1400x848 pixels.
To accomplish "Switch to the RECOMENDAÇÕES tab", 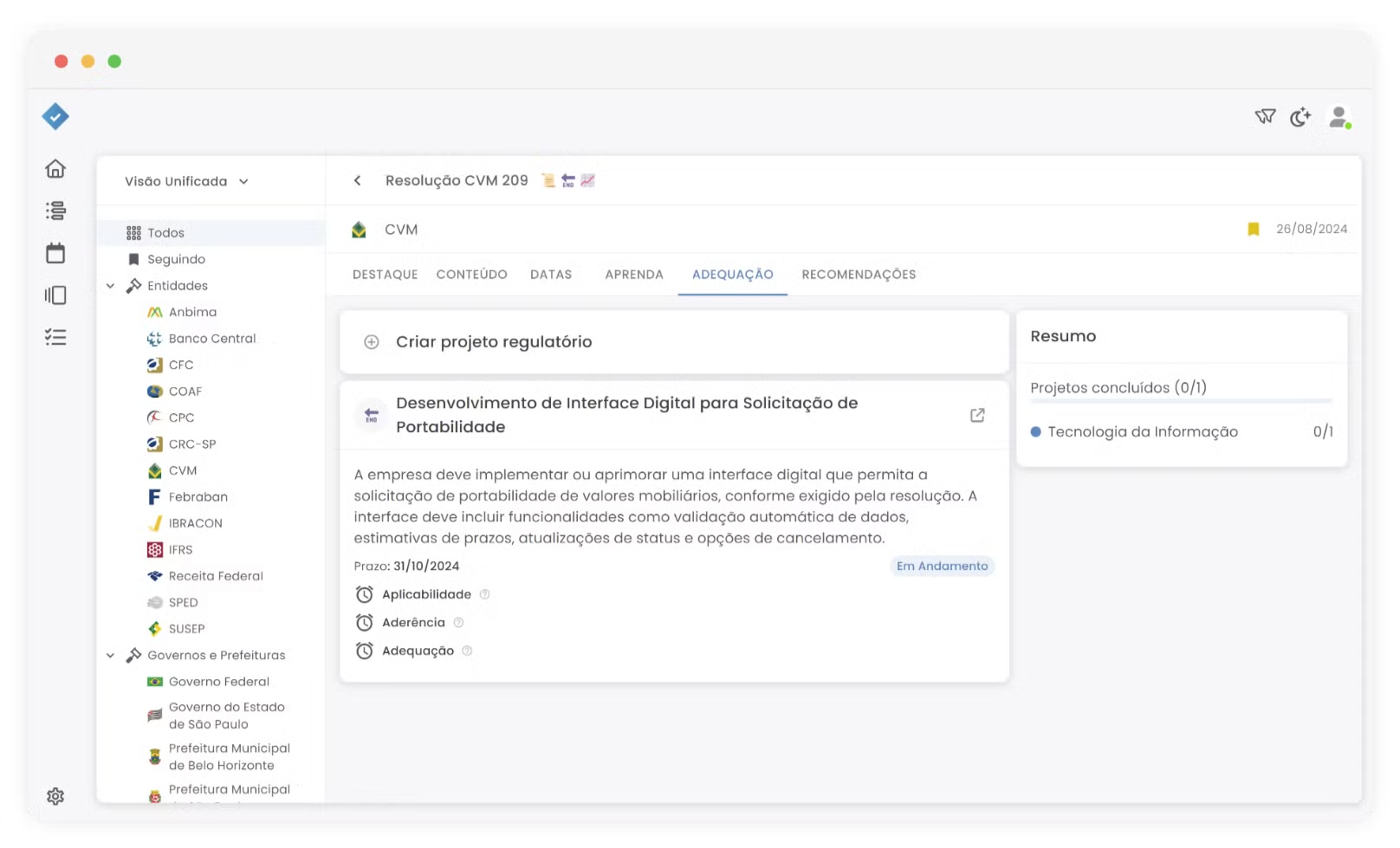I will tap(859, 275).
